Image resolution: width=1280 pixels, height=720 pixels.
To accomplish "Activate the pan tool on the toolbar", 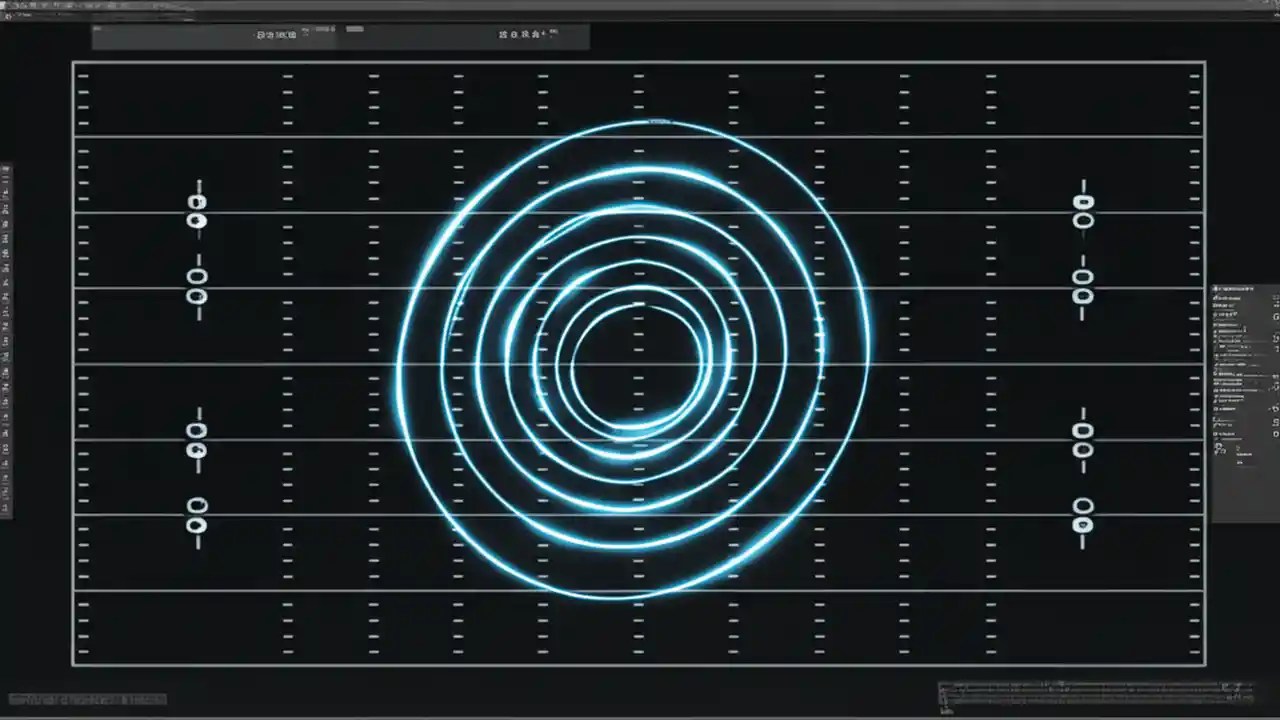I will pyautogui.click(x=294, y=33).
